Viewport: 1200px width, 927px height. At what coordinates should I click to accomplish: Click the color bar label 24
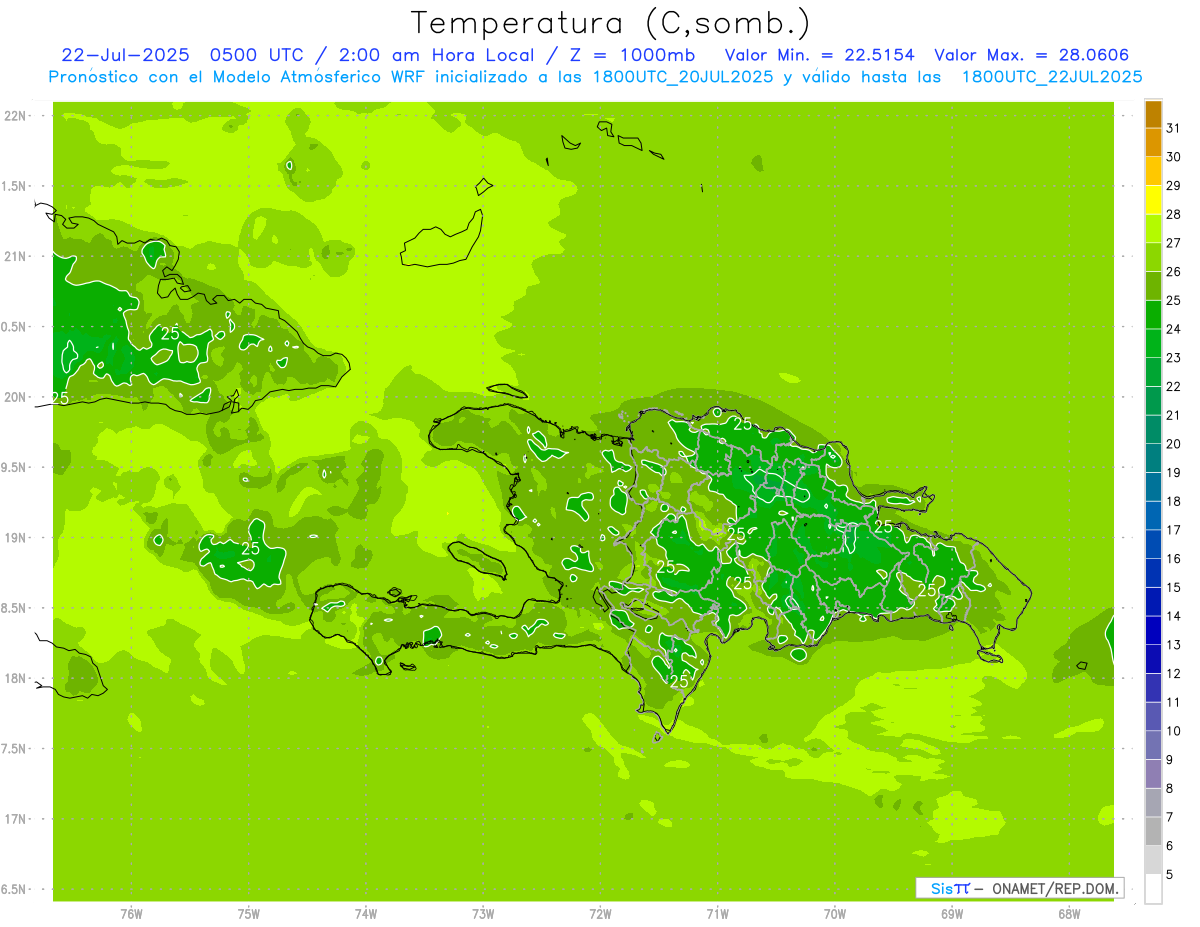1173,329
